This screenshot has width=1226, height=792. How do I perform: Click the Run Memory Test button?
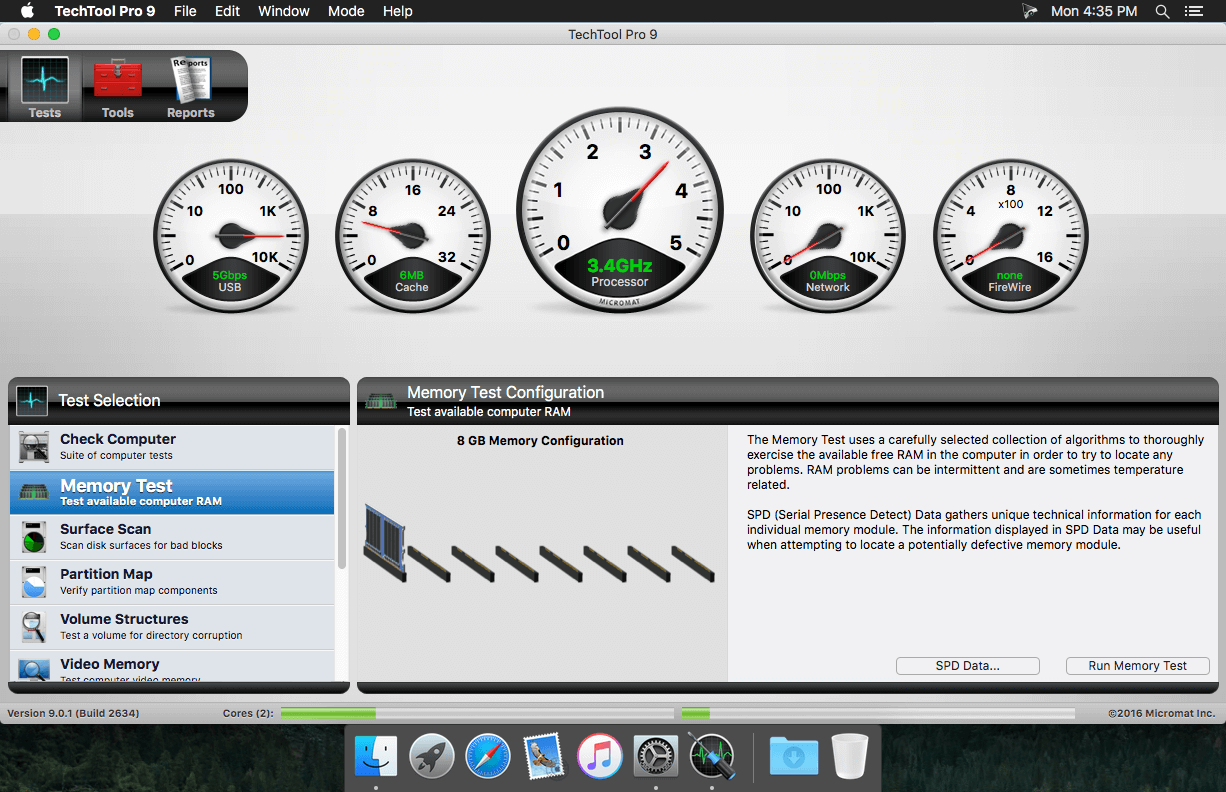click(x=1138, y=665)
